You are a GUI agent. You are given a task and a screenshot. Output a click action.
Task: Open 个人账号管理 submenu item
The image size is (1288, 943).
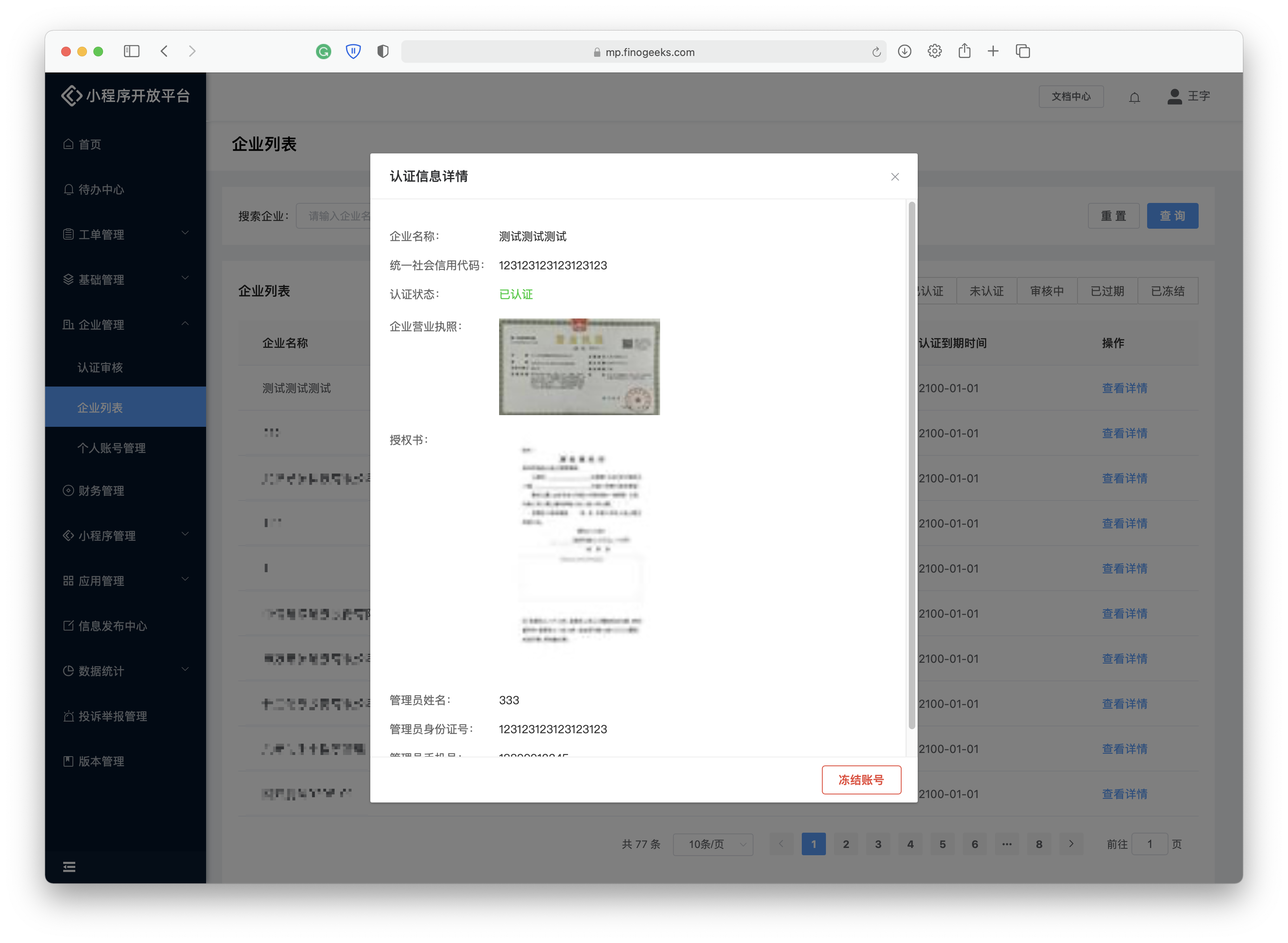tap(125, 447)
